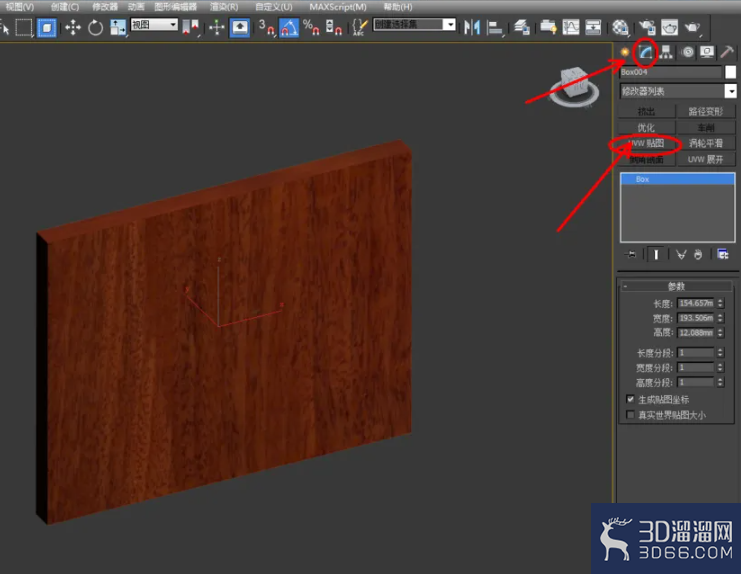Click the white object color swatch
741x574 pixels.
(x=730, y=72)
